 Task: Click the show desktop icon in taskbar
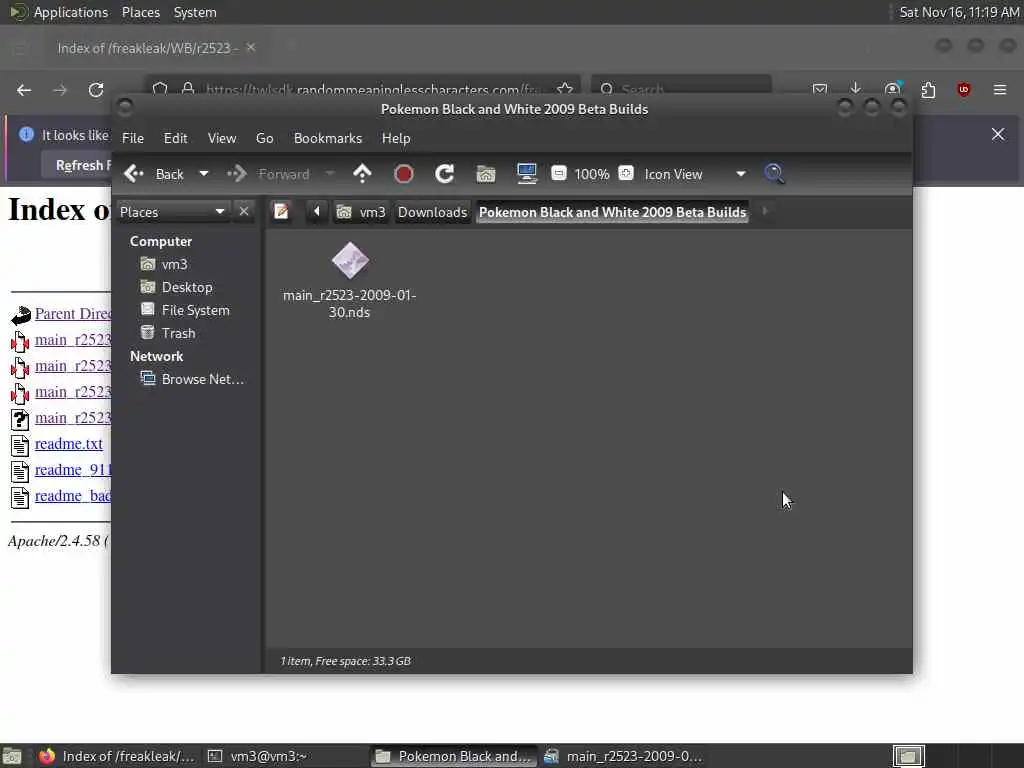click(12, 756)
